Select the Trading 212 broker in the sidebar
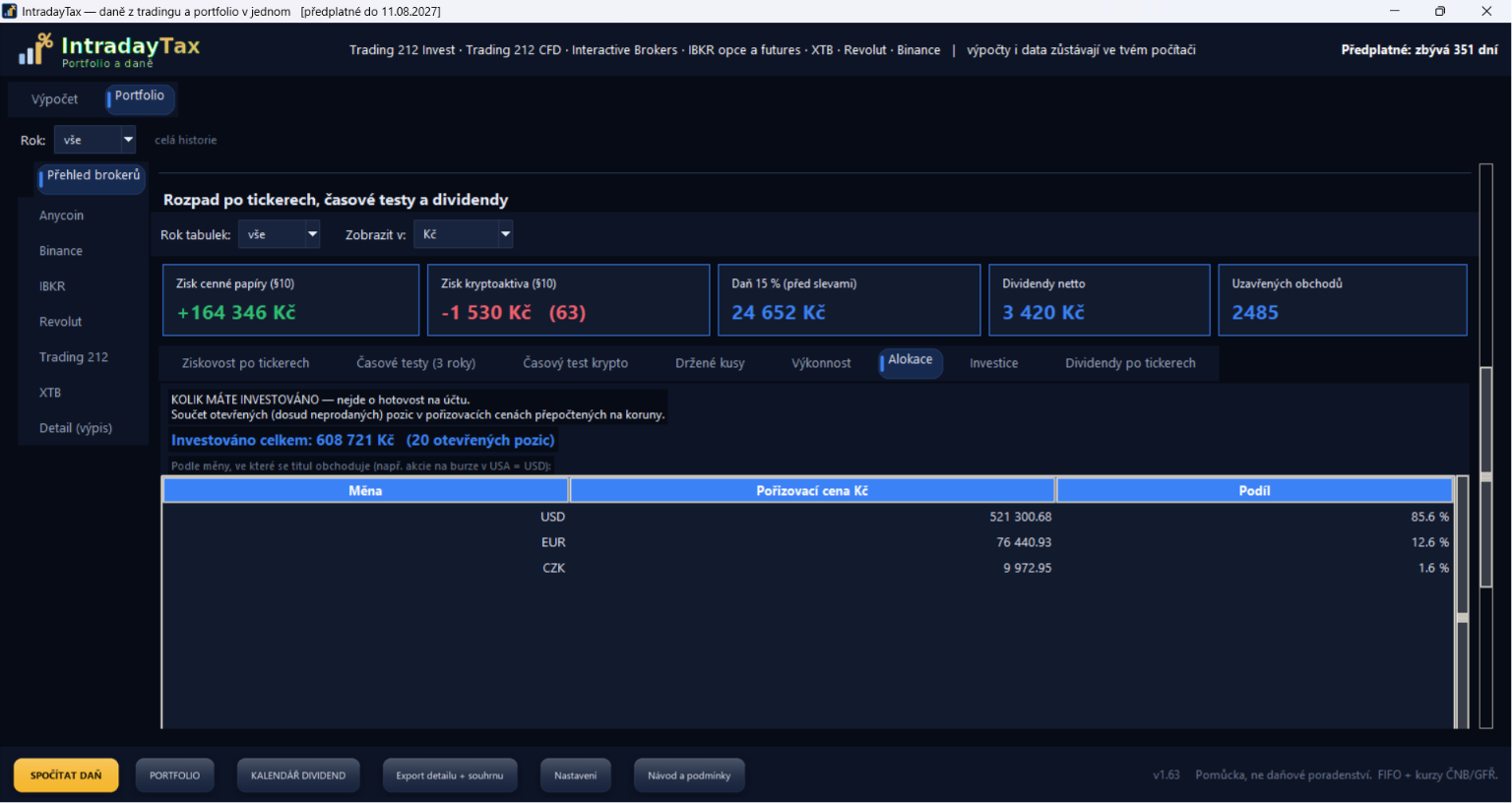Viewport: 1512px width, 803px height. (74, 357)
